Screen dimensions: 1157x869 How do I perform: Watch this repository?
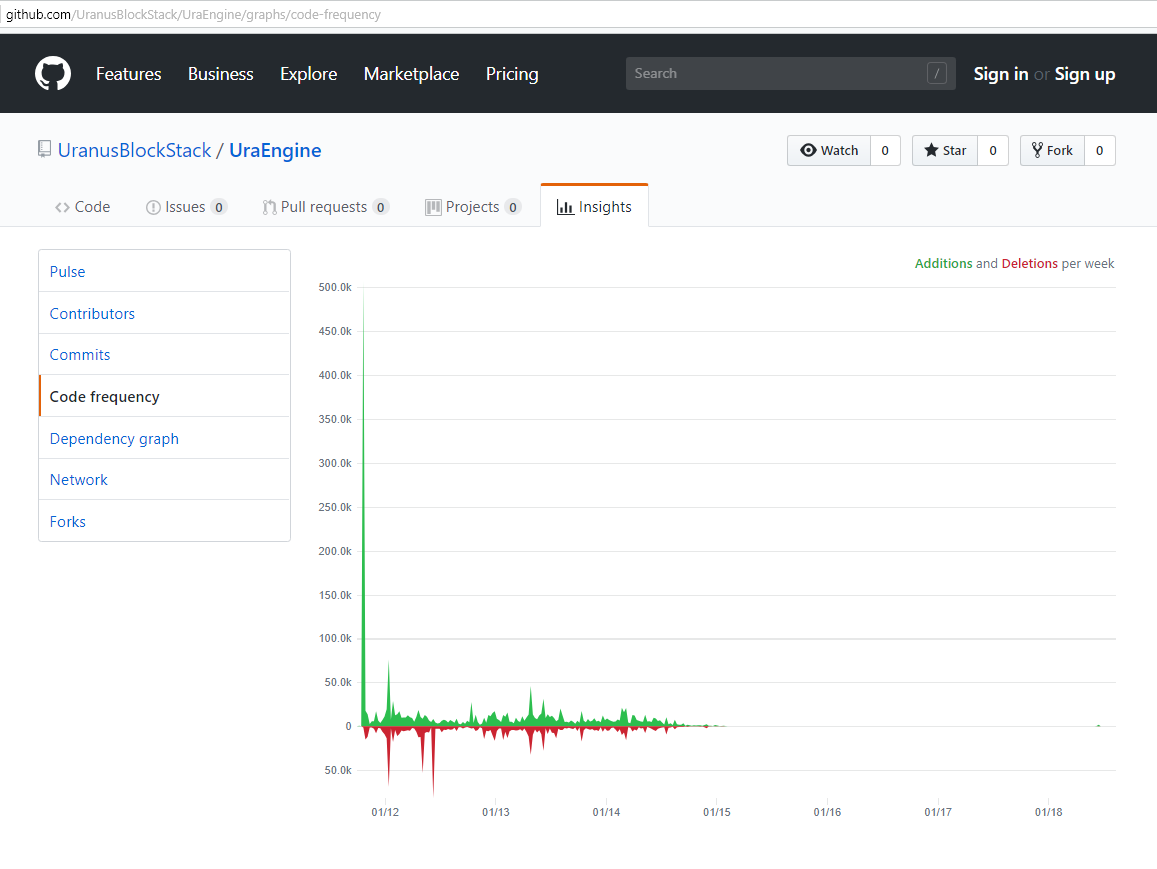pos(829,150)
